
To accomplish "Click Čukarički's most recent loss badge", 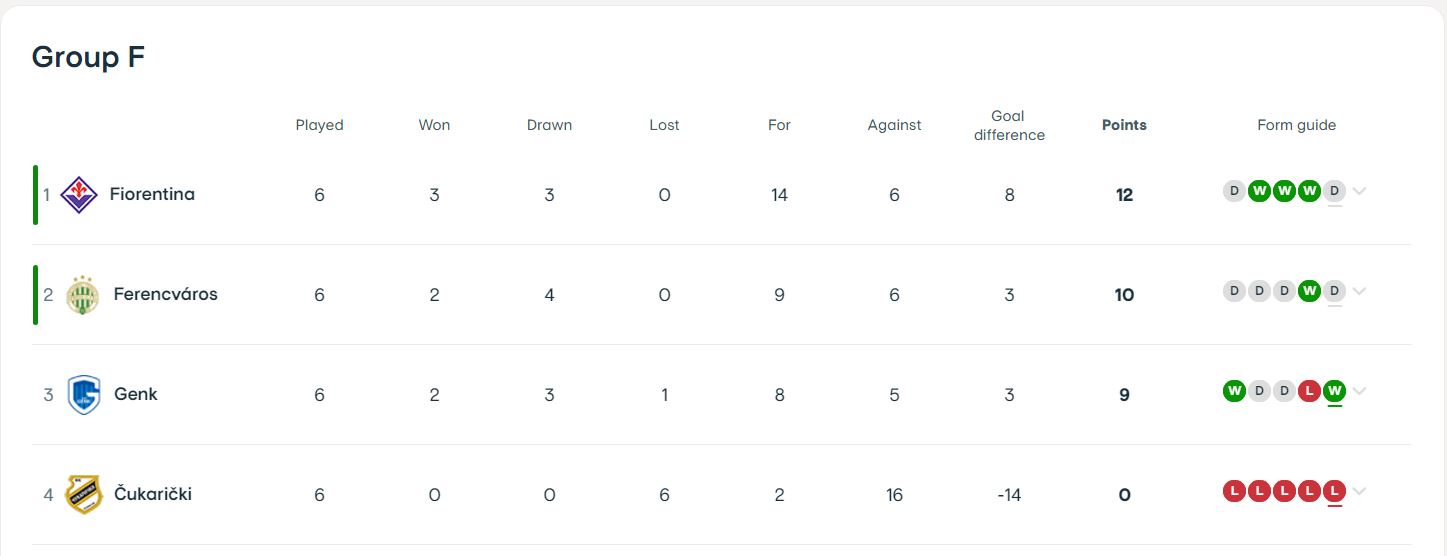I will pyautogui.click(x=1334, y=491).
